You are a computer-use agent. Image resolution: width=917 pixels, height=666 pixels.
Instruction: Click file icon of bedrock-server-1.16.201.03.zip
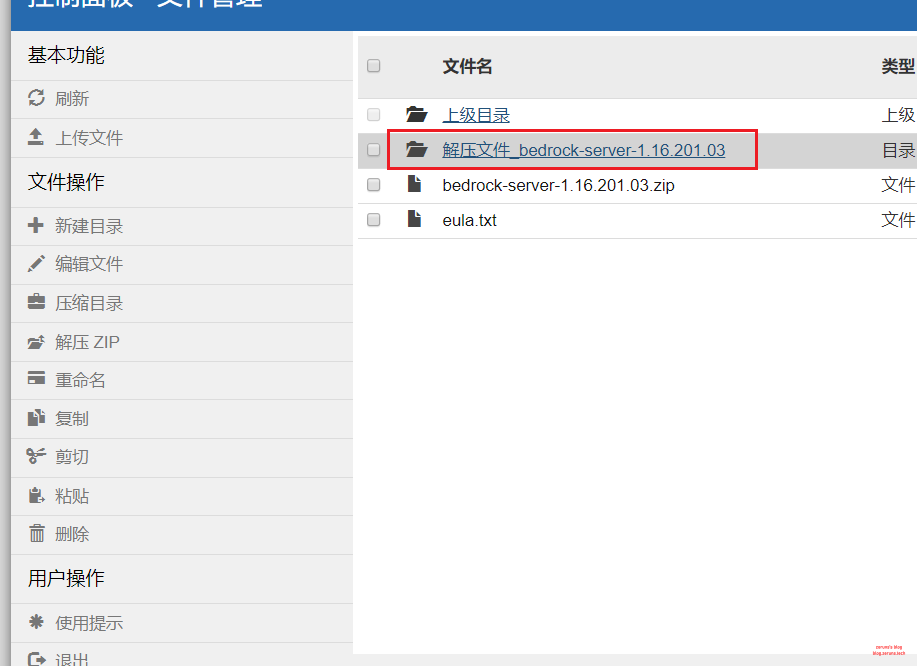[x=415, y=184]
